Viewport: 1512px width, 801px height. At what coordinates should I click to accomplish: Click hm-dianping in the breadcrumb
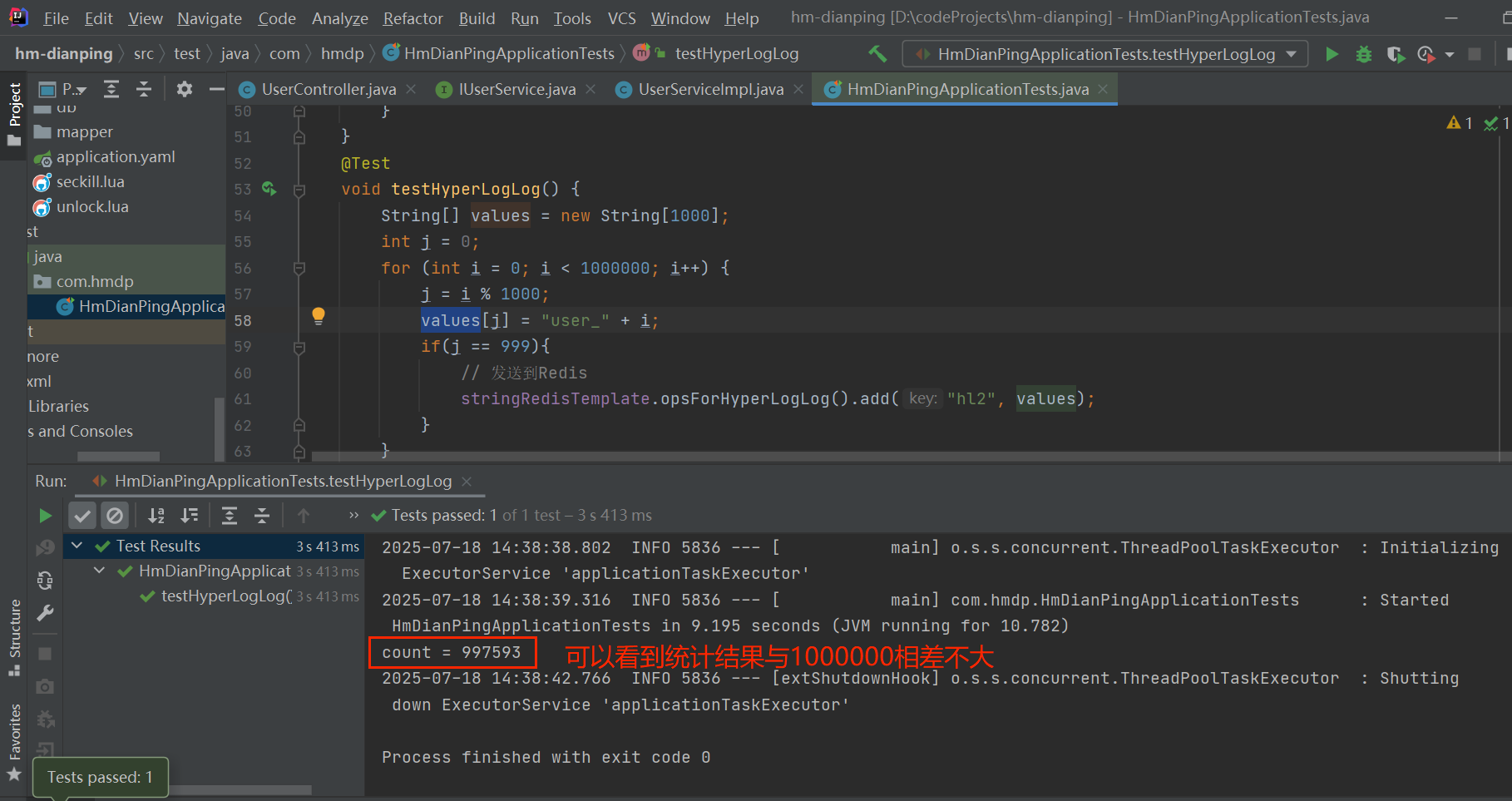(63, 54)
